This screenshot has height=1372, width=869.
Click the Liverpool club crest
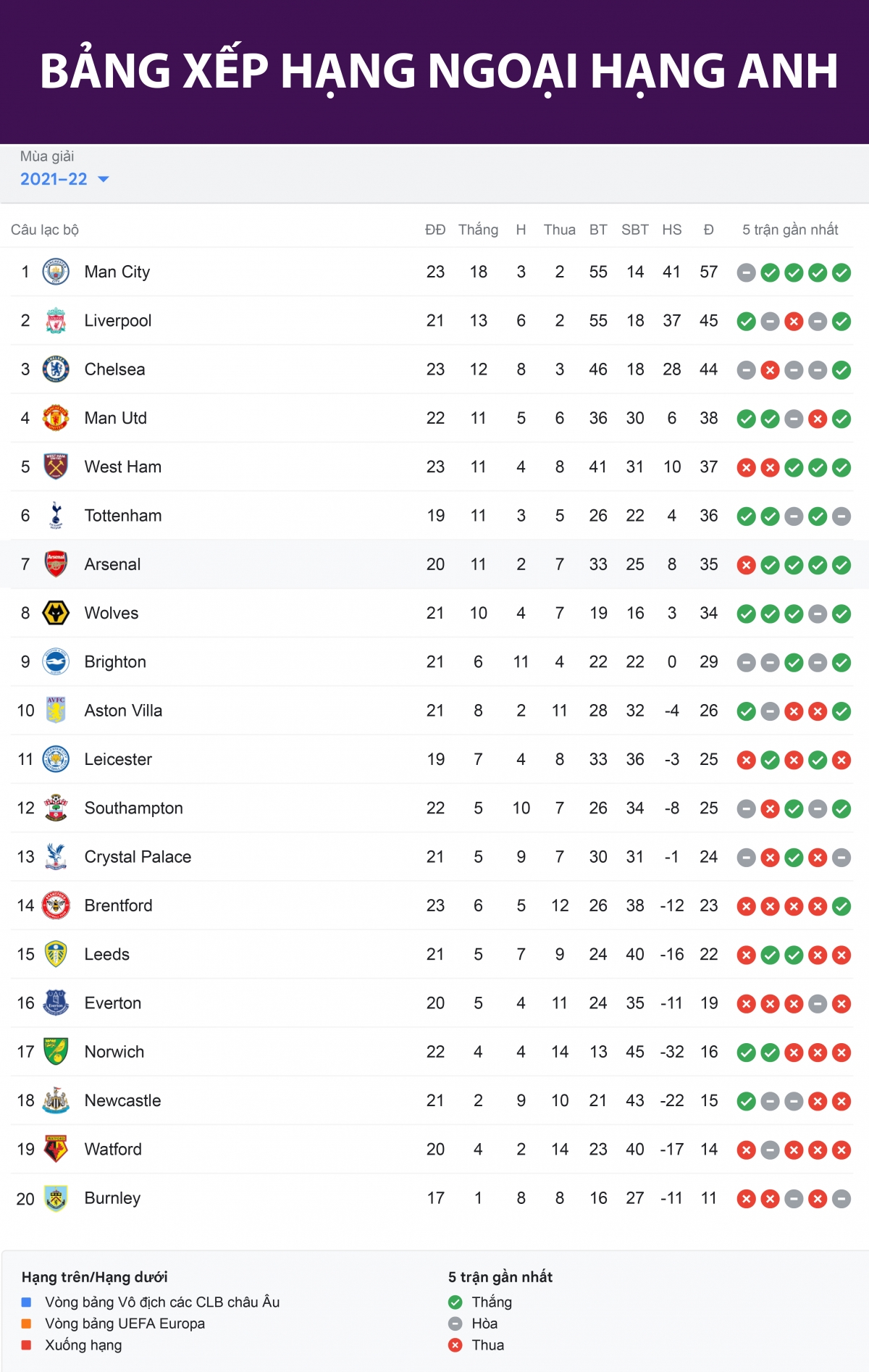[x=56, y=321]
